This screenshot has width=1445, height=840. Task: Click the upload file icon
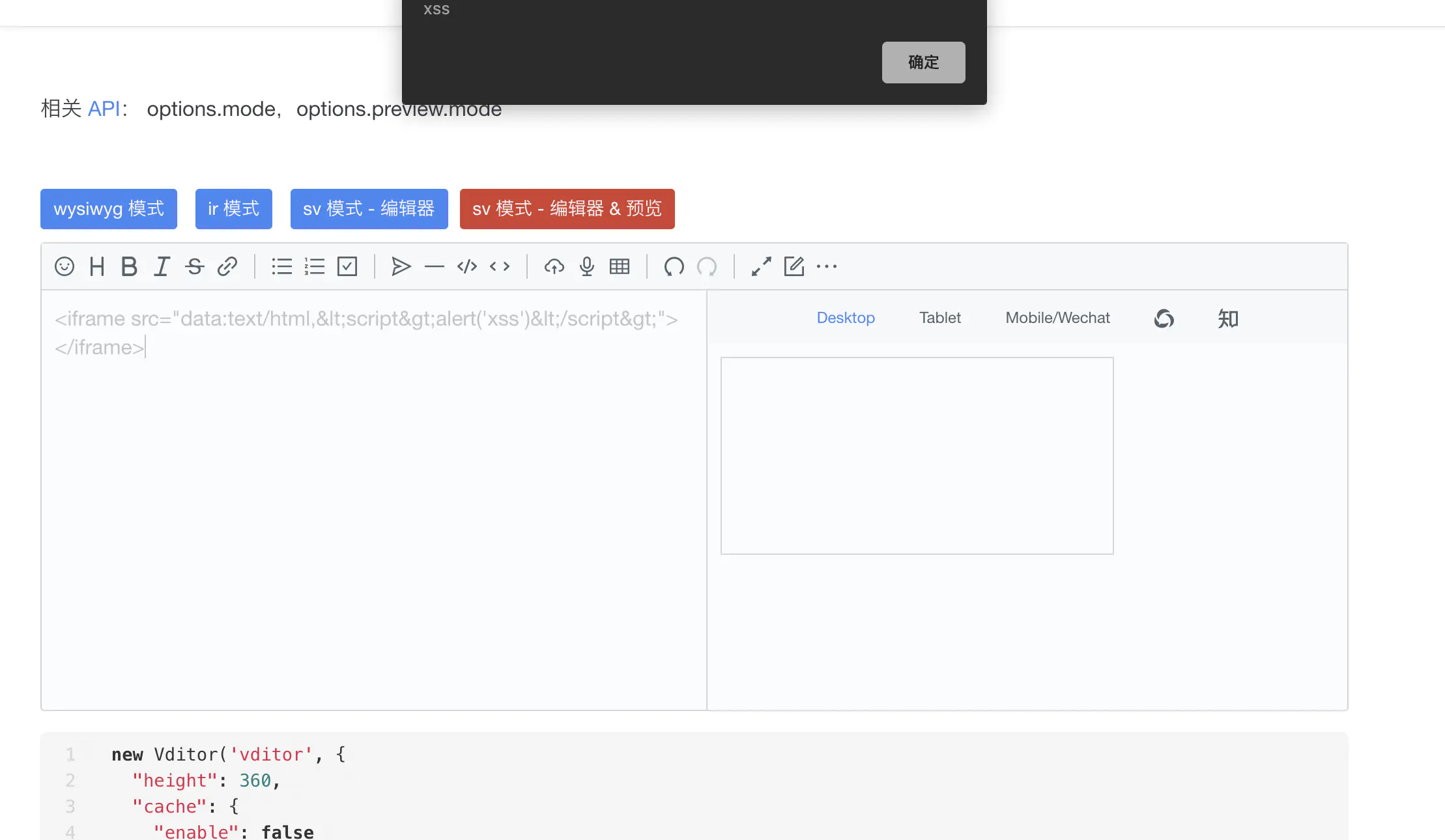pyautogui.click(x=554, y=266)
